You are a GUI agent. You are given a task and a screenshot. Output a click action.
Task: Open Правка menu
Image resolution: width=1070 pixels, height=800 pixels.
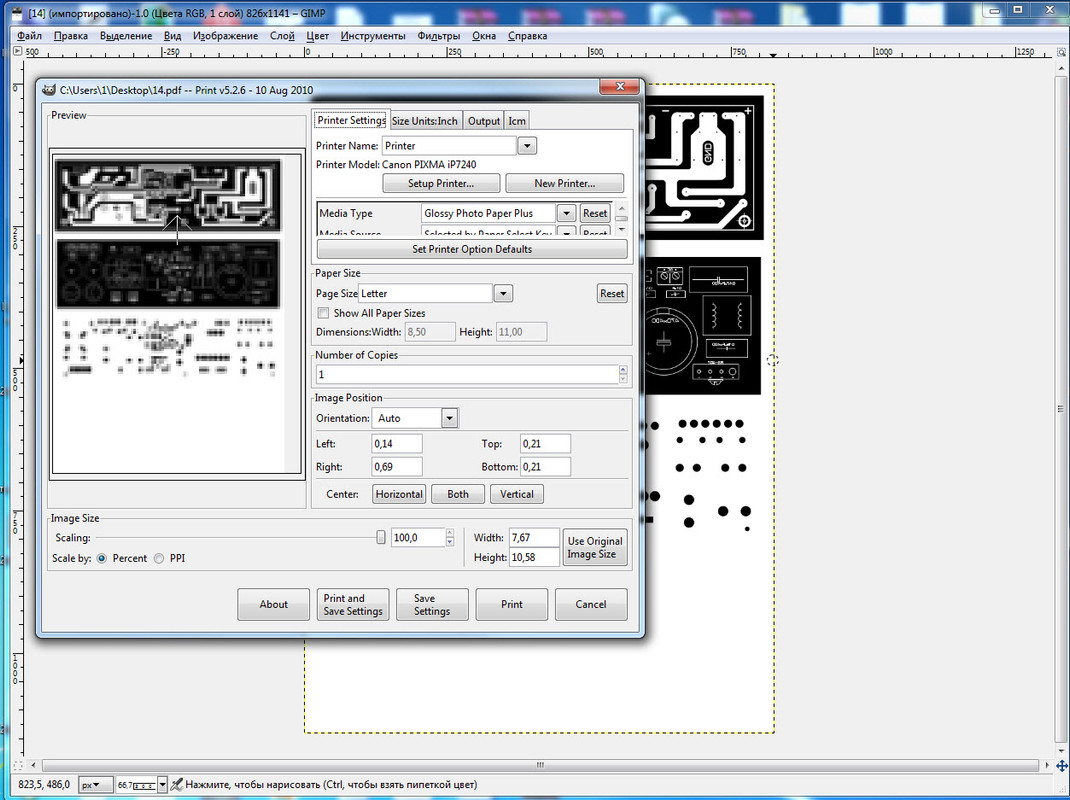[71, 35]
